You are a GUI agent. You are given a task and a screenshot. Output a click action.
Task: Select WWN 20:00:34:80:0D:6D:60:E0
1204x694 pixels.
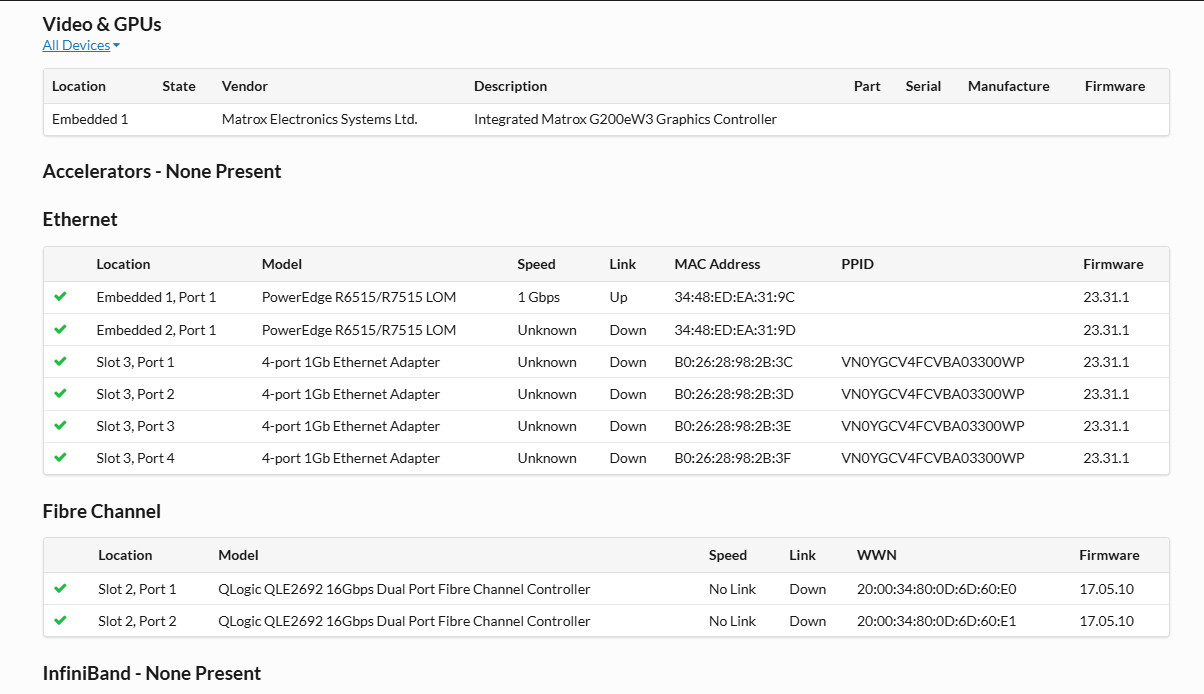[x=936, y=588]
